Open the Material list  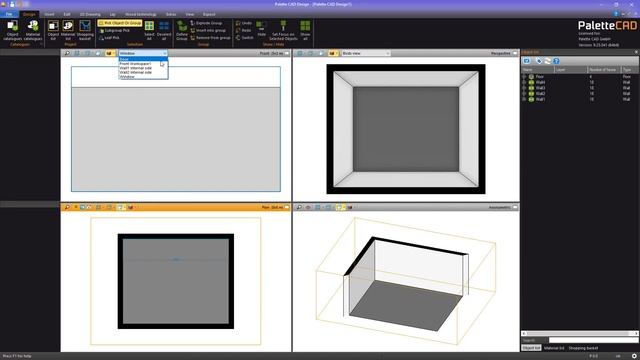pos(68,30)
